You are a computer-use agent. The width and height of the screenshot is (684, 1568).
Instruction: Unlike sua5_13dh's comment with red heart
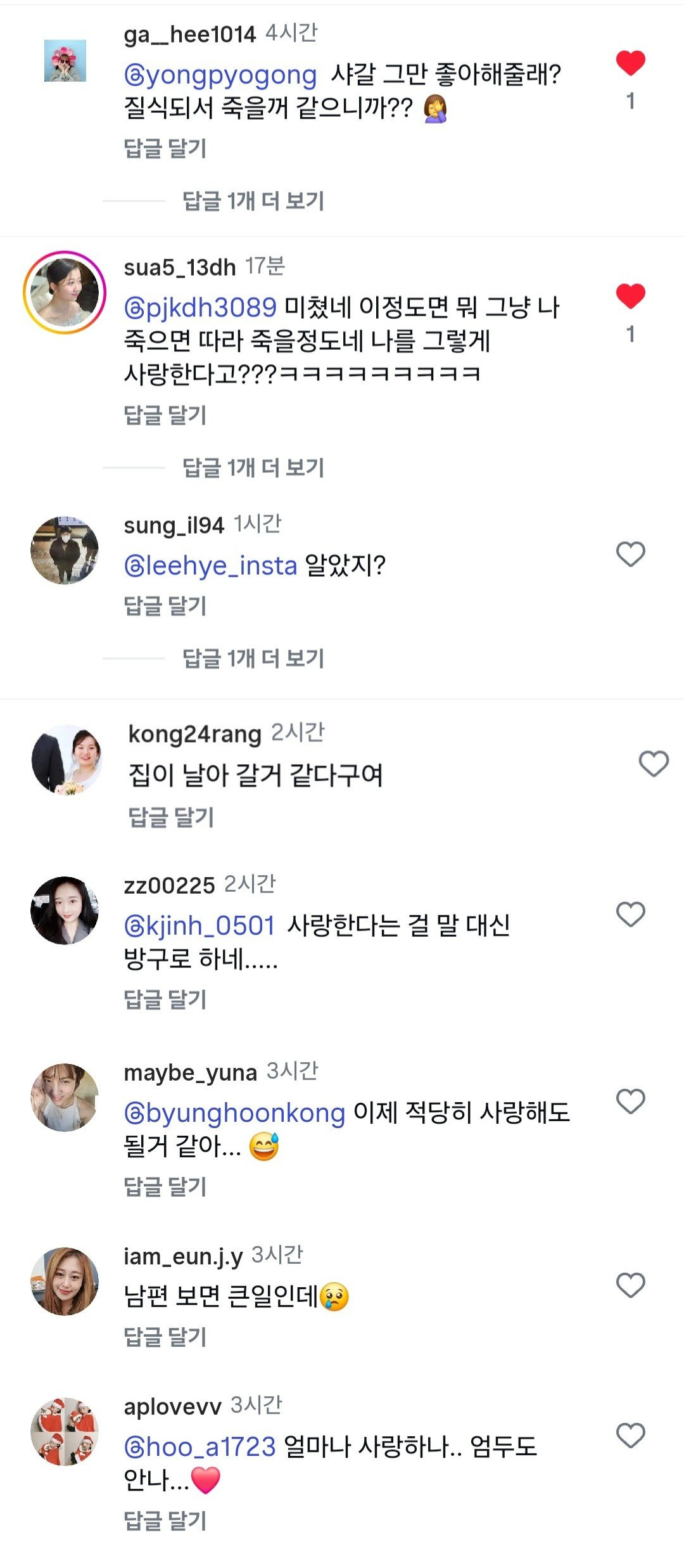click(630, 297)
